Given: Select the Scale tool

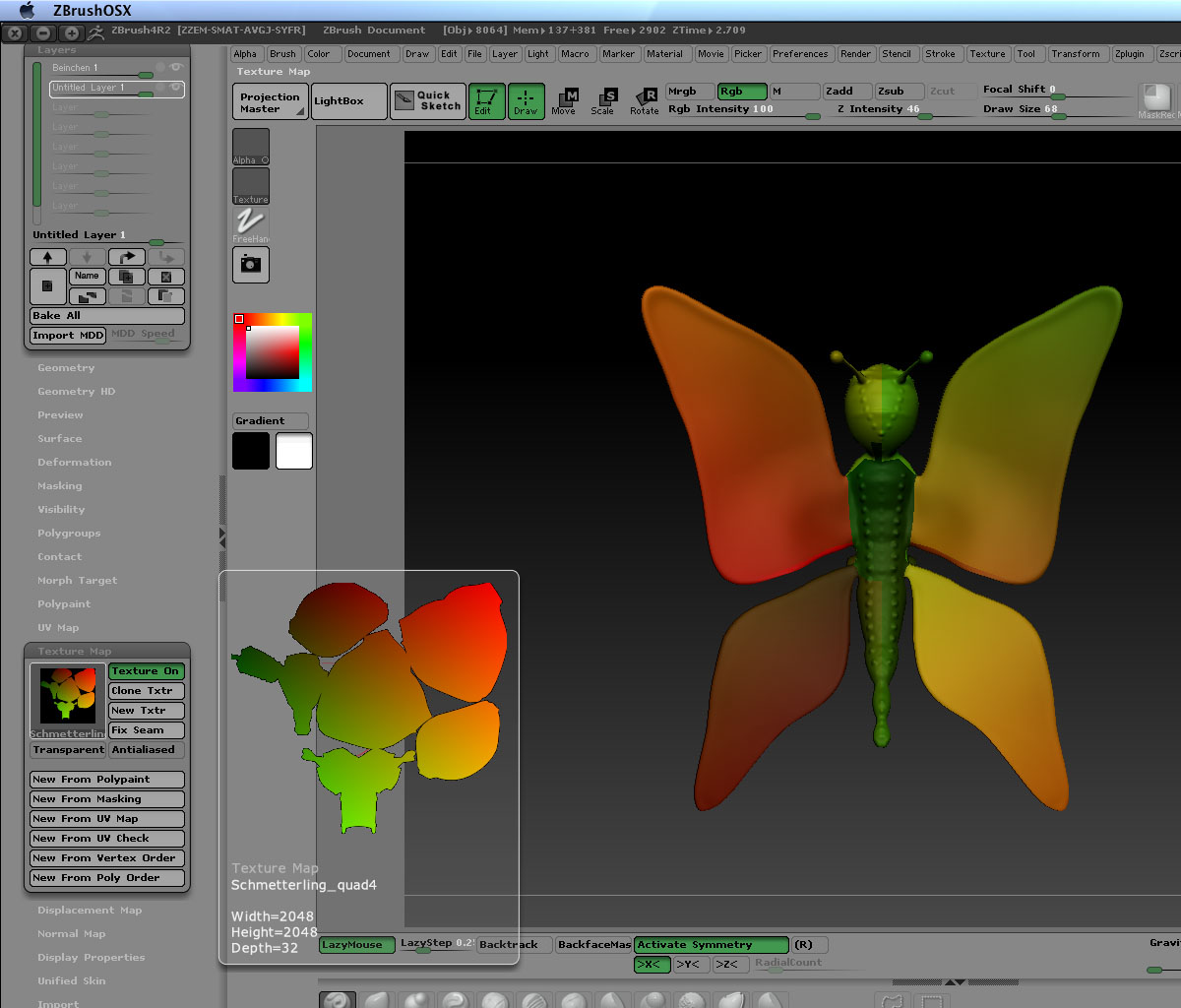Looking at the screenshot, I should [602, 101].
